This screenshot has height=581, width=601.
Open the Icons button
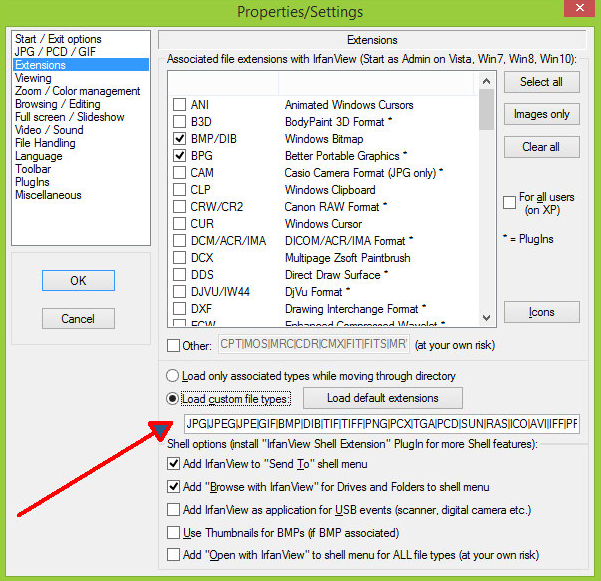click(542, 312)
